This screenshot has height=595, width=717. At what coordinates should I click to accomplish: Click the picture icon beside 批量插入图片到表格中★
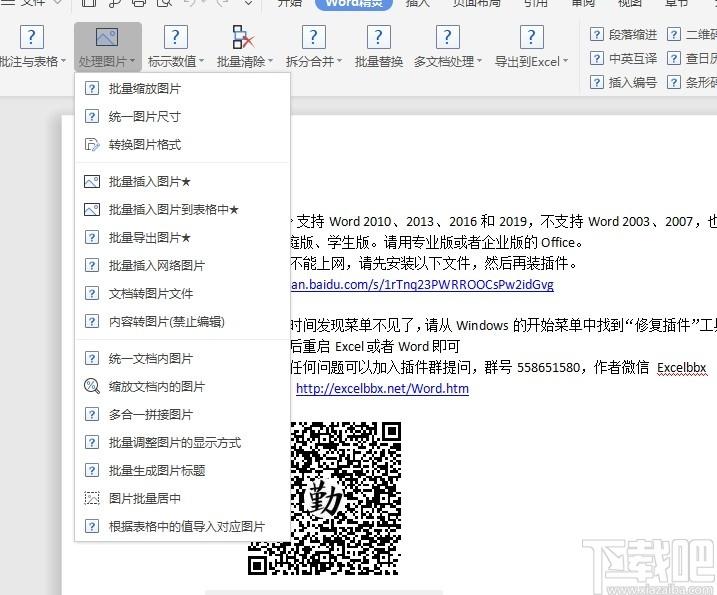point(92,209)
